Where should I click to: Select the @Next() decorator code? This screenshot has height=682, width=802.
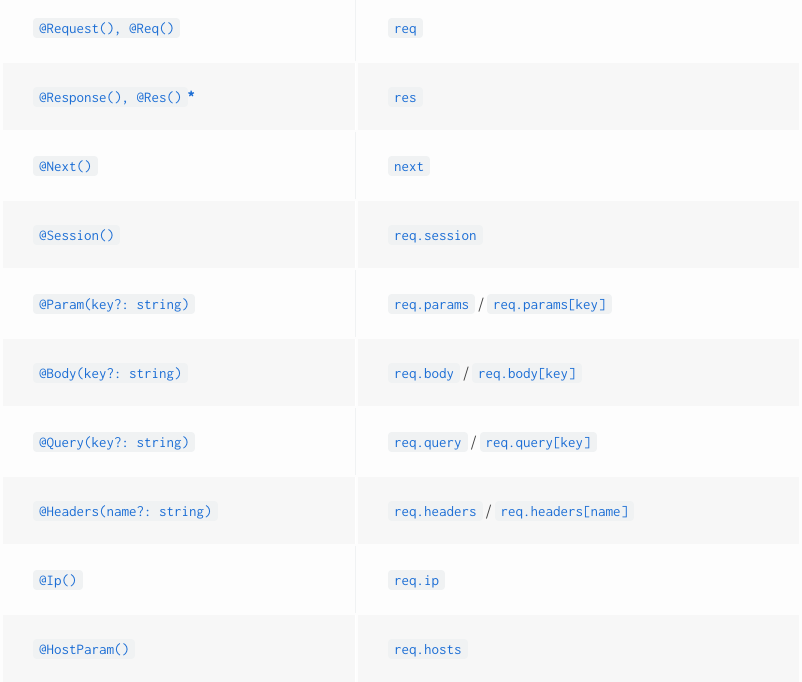pyautogui.click(x=65, y=166)
